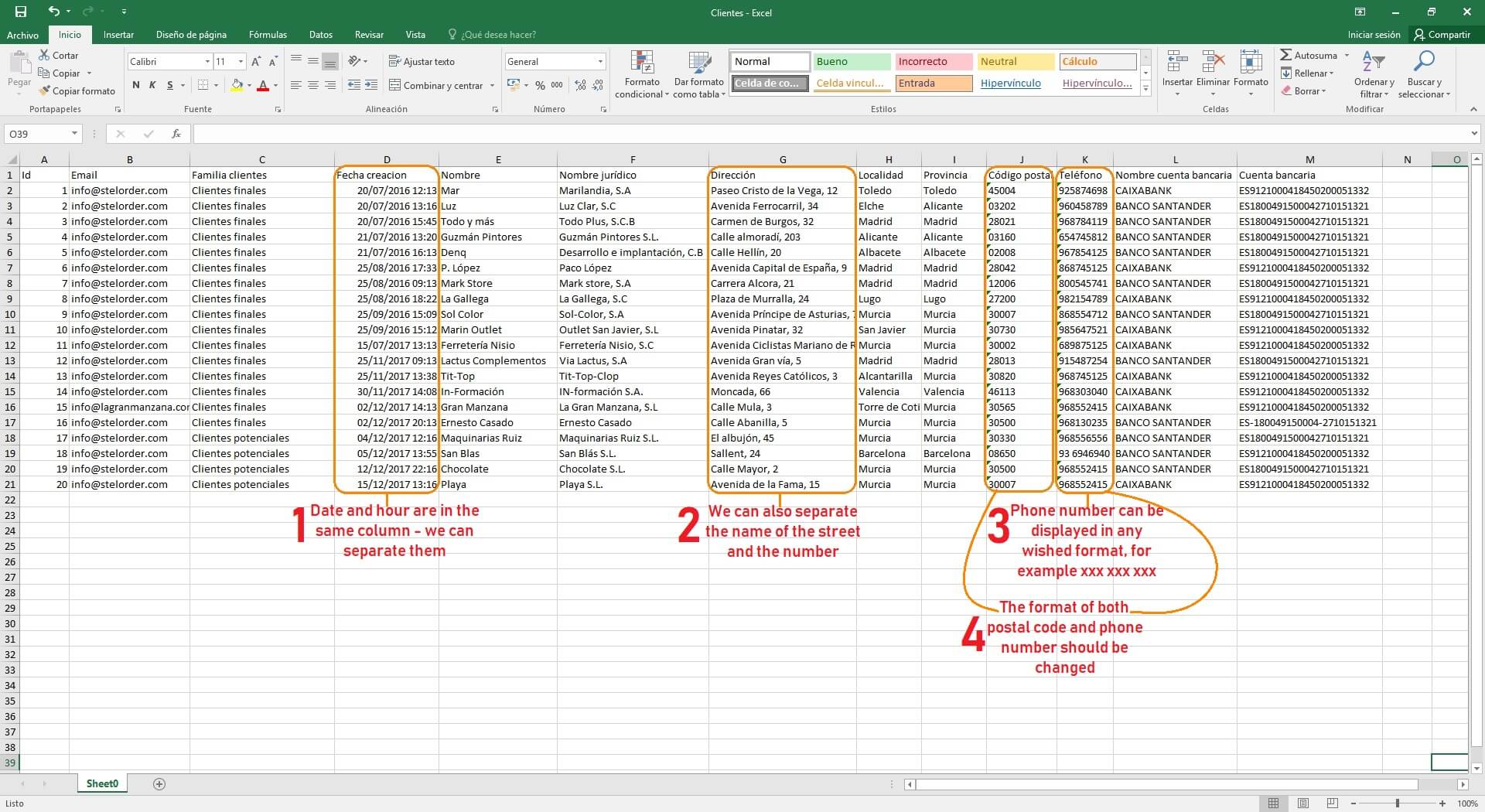Open Rellenar fill dropdown
The width and height of the screenshot is (1485, 812).
click(1308, 73)
